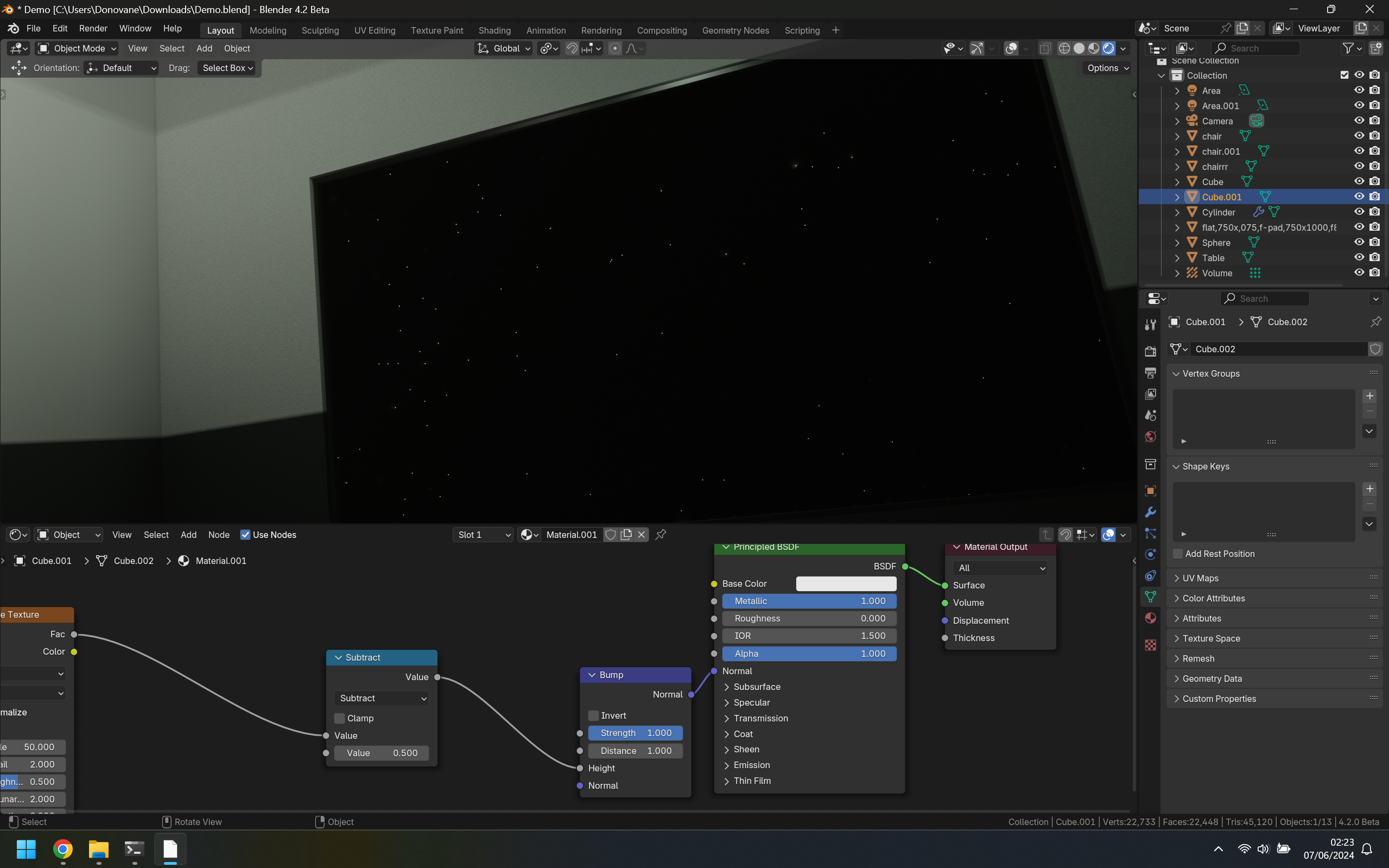Open Vertex Groups specials arrow menu
The image size is (1389, 868).
click(x=1369, y=431)
